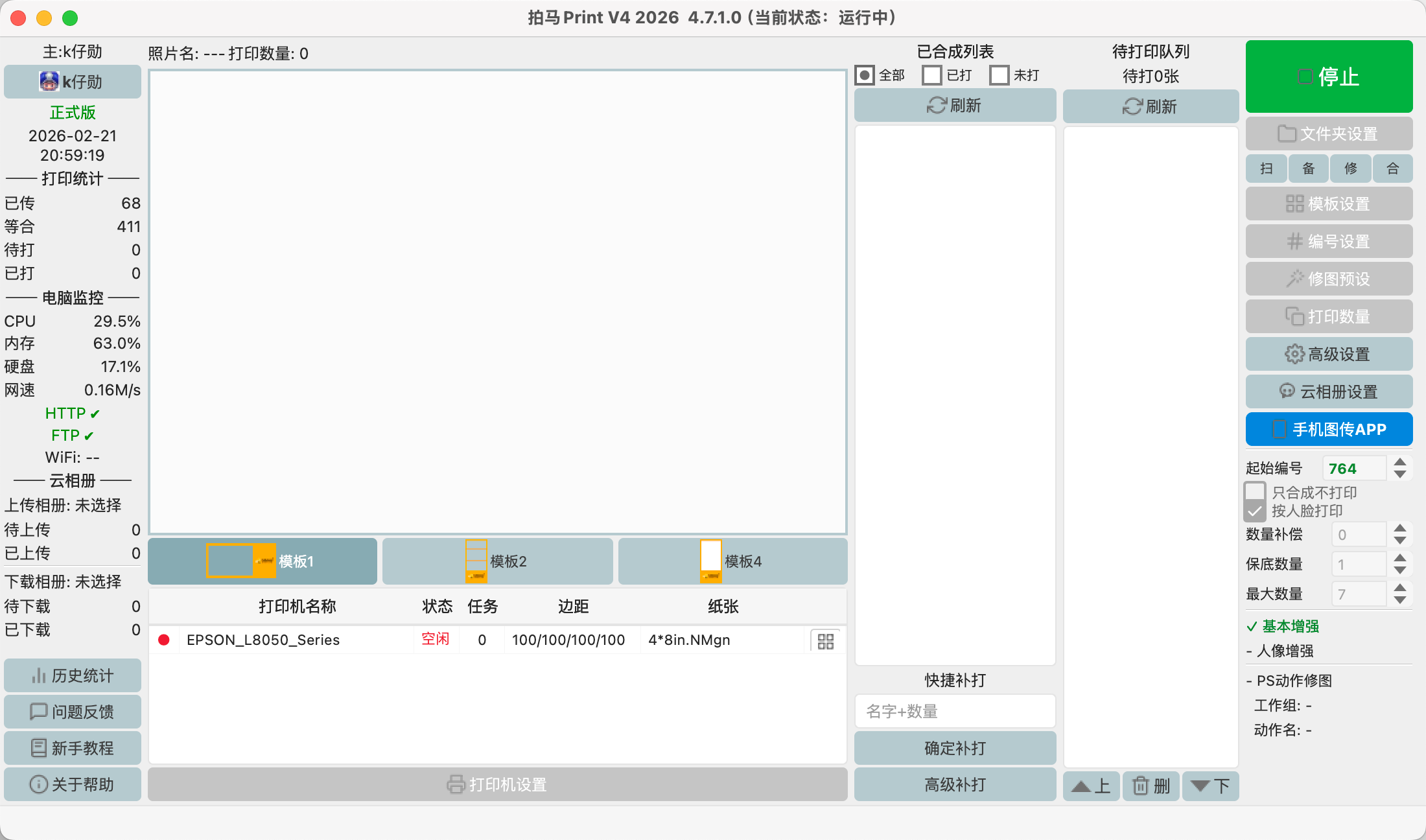Open 高级设置 advanced settings gear
The image size is (1426, 840).
pos(1329,355)
